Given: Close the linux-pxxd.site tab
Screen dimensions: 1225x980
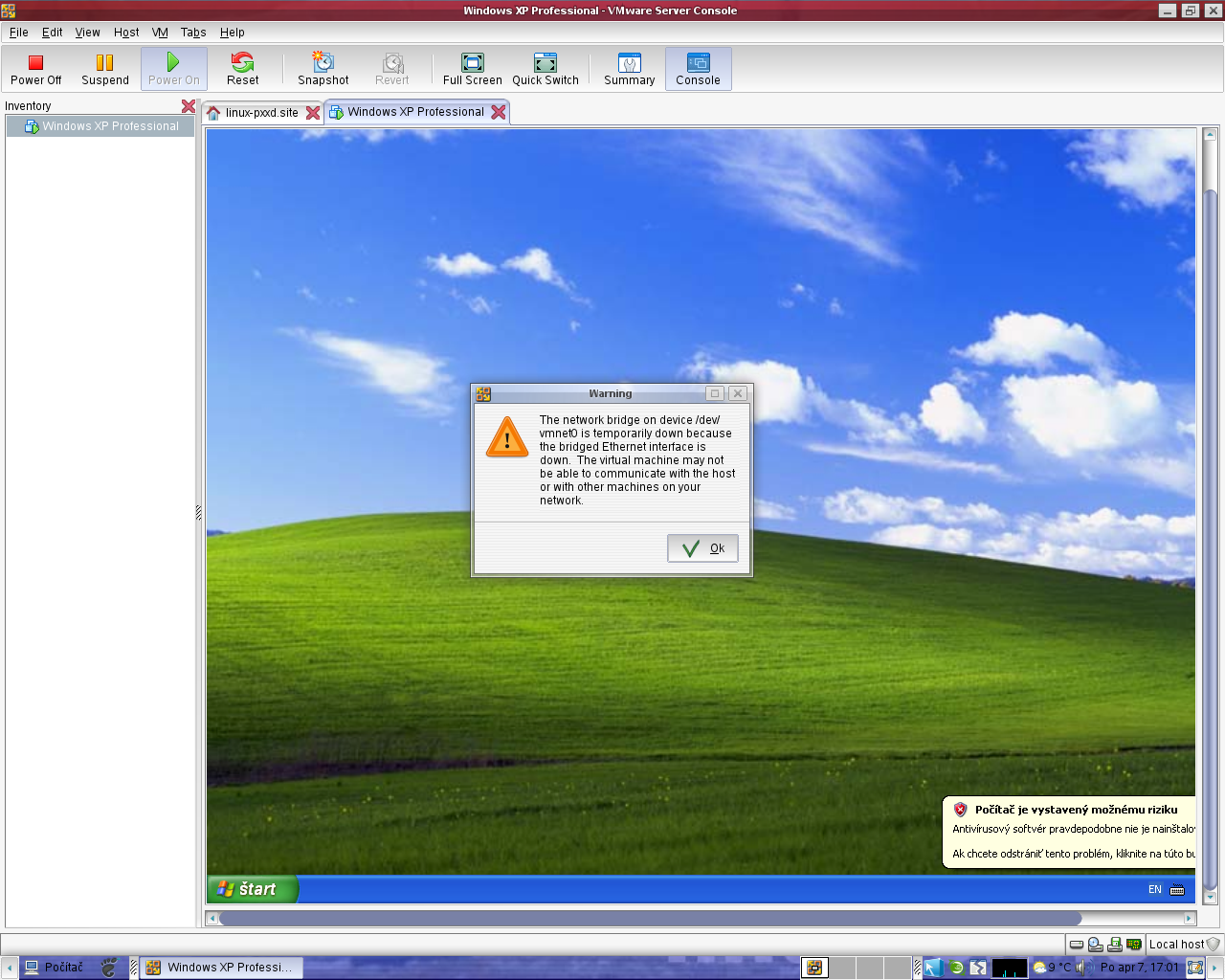Looking at the screenshot, I should click(313, 113).
